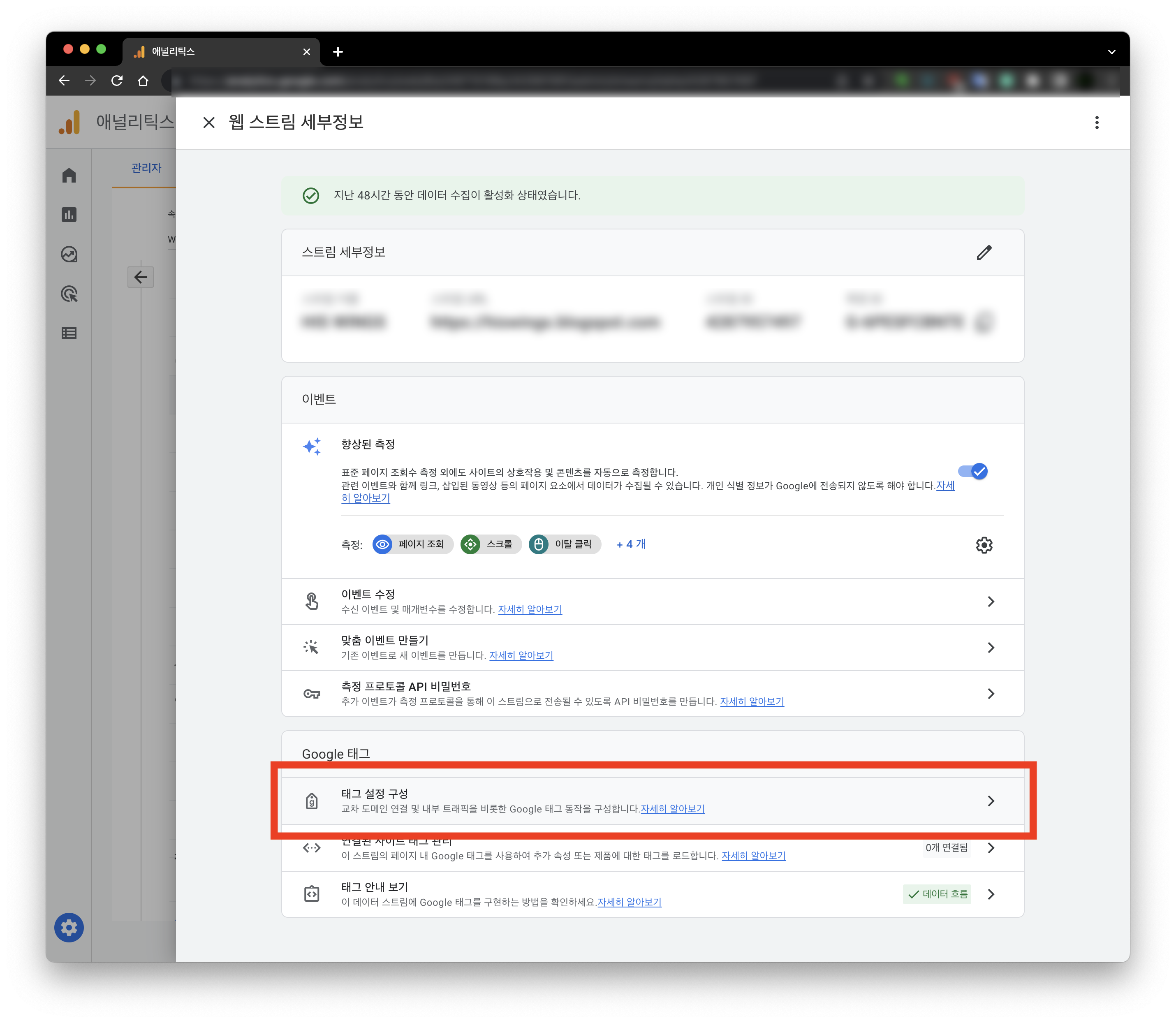
Task: Open the Home icon in the sidebar
Action: click(69, 175)
